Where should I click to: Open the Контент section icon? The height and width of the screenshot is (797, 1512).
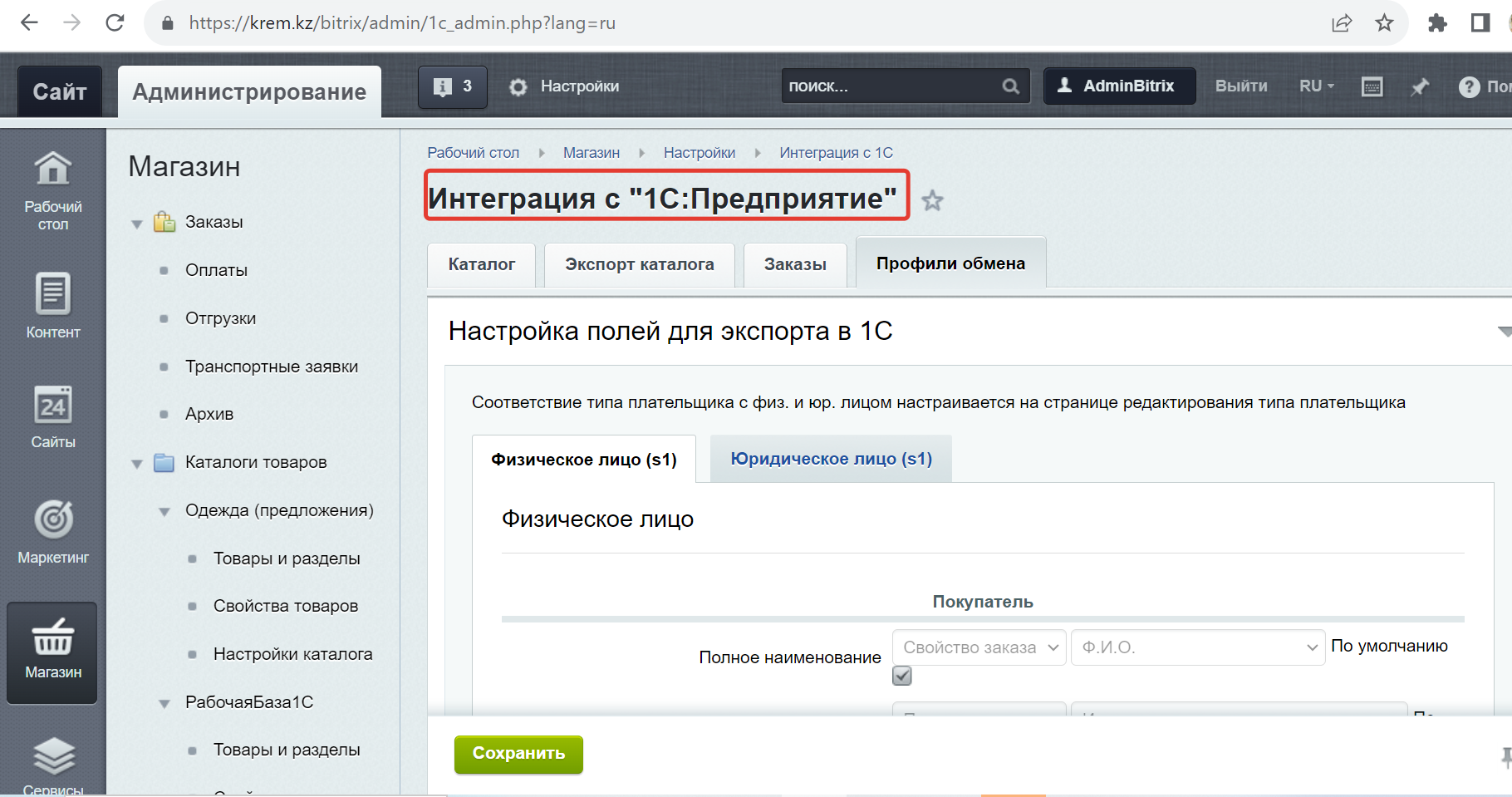[x=53, y=305]
